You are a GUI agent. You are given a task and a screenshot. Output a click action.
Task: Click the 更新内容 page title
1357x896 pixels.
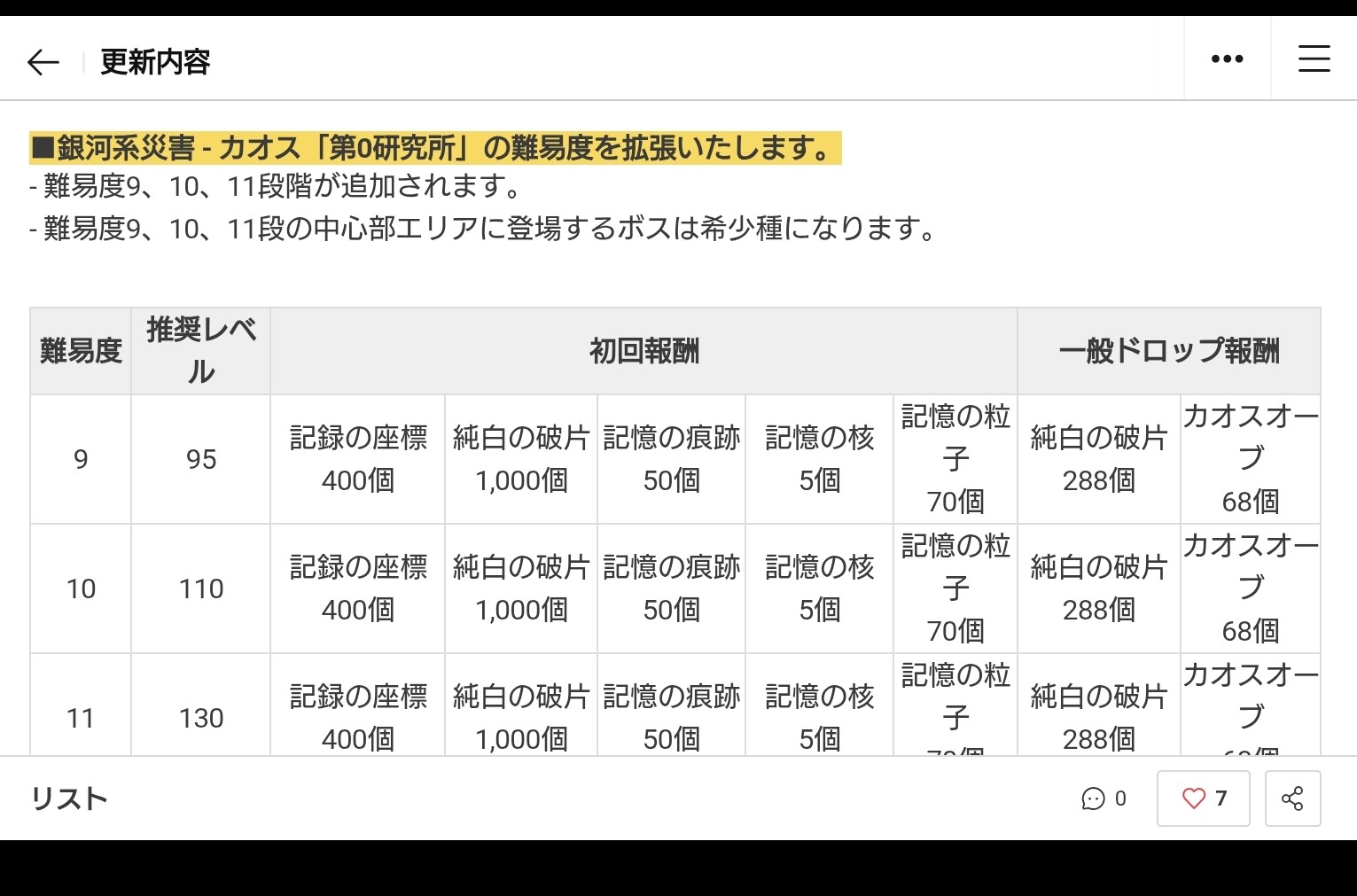155,62
